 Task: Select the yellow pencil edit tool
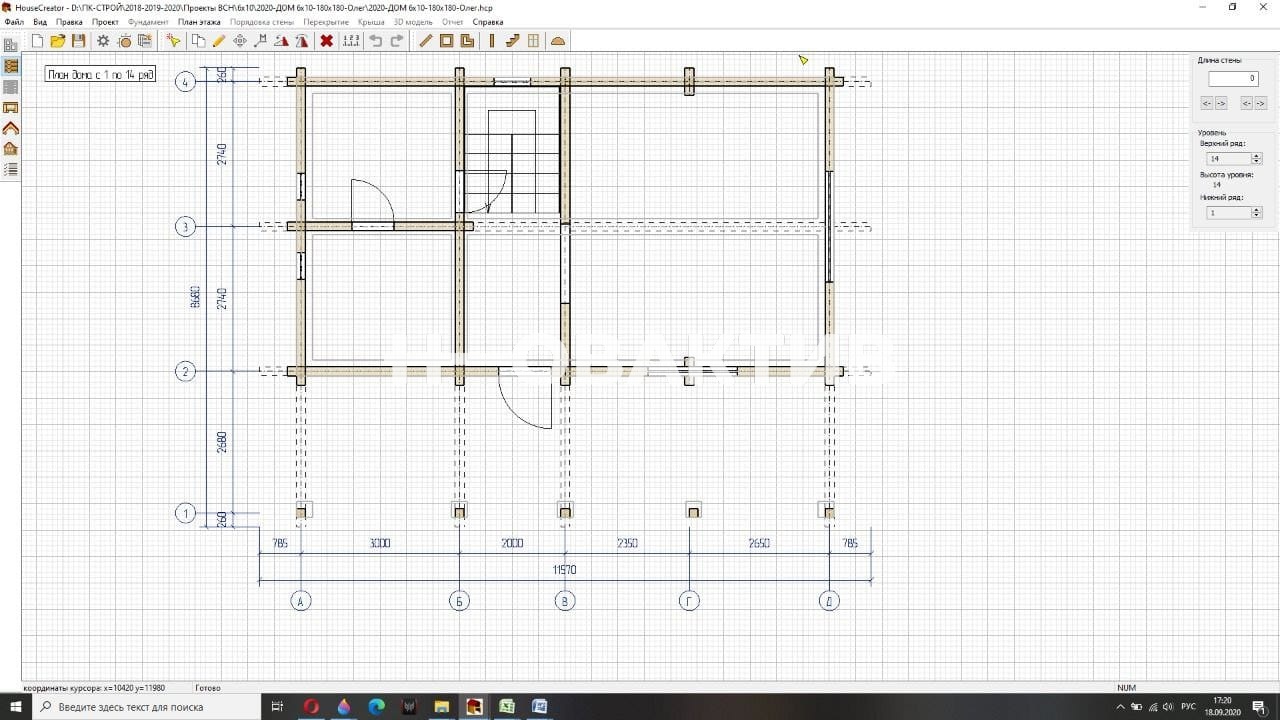click(219, 41)
